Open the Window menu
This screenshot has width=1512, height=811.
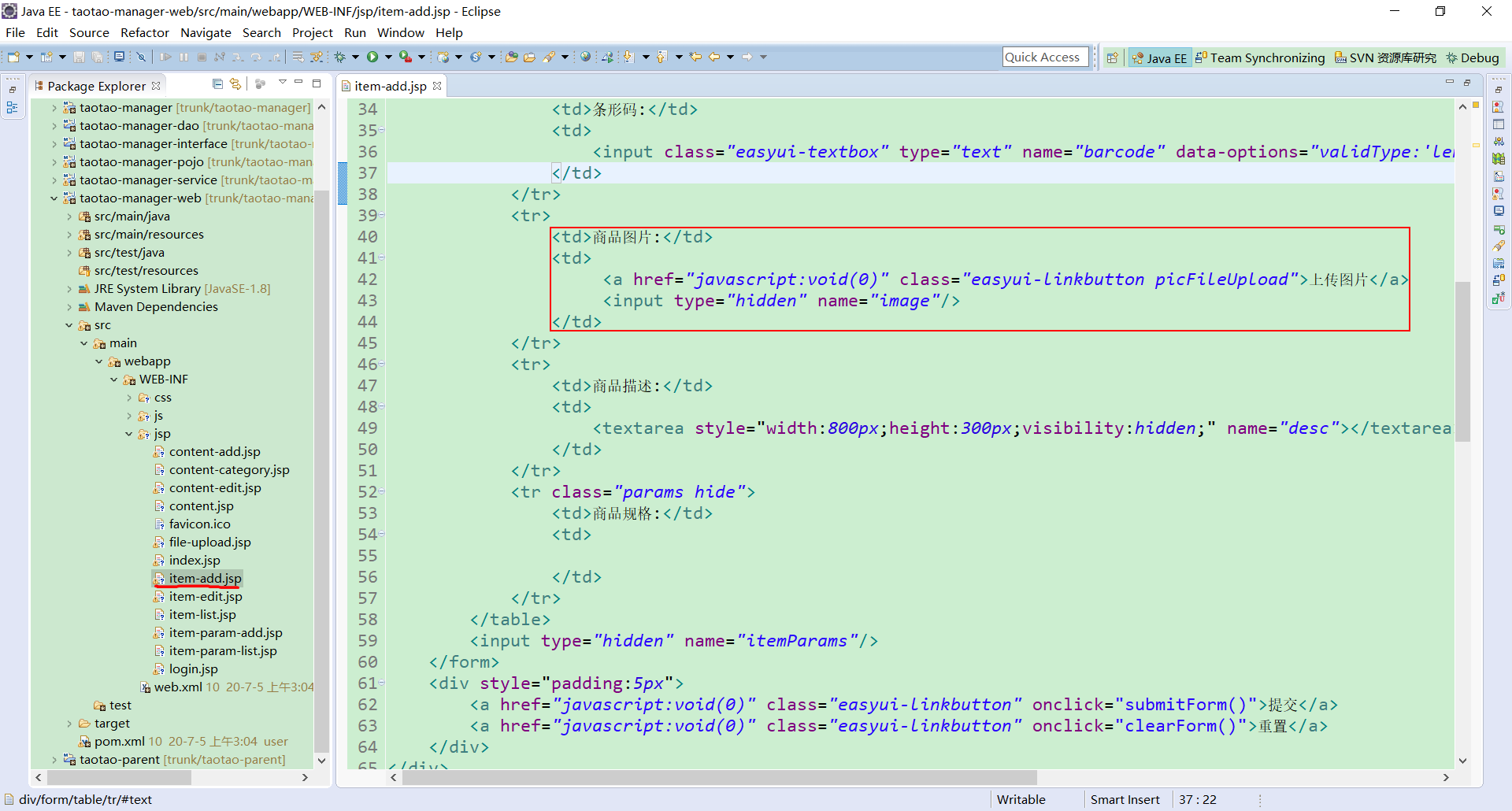[x=400, y=32]
